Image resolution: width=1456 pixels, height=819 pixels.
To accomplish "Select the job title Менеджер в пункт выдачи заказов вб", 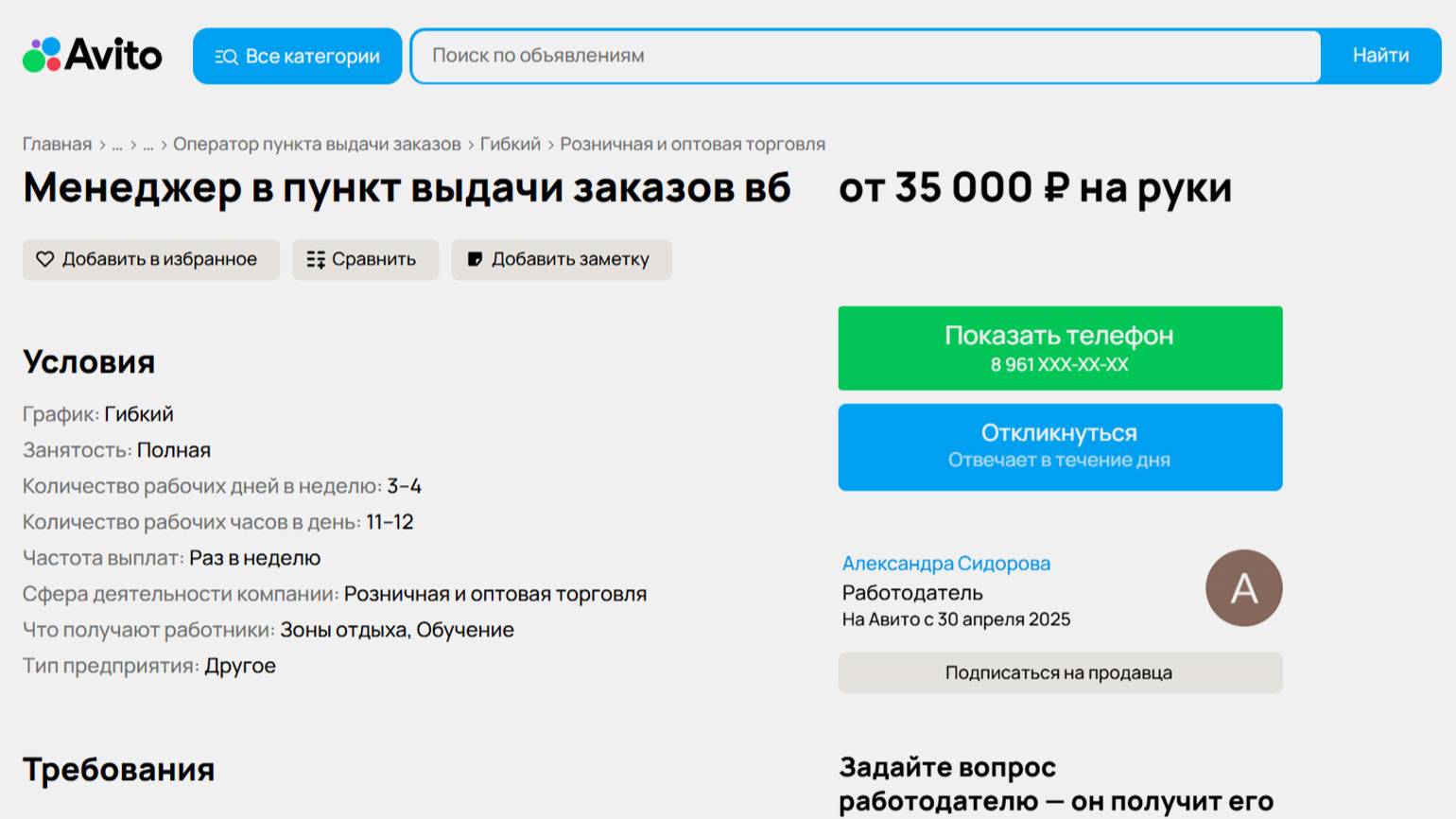I will [x=407, y=187].
